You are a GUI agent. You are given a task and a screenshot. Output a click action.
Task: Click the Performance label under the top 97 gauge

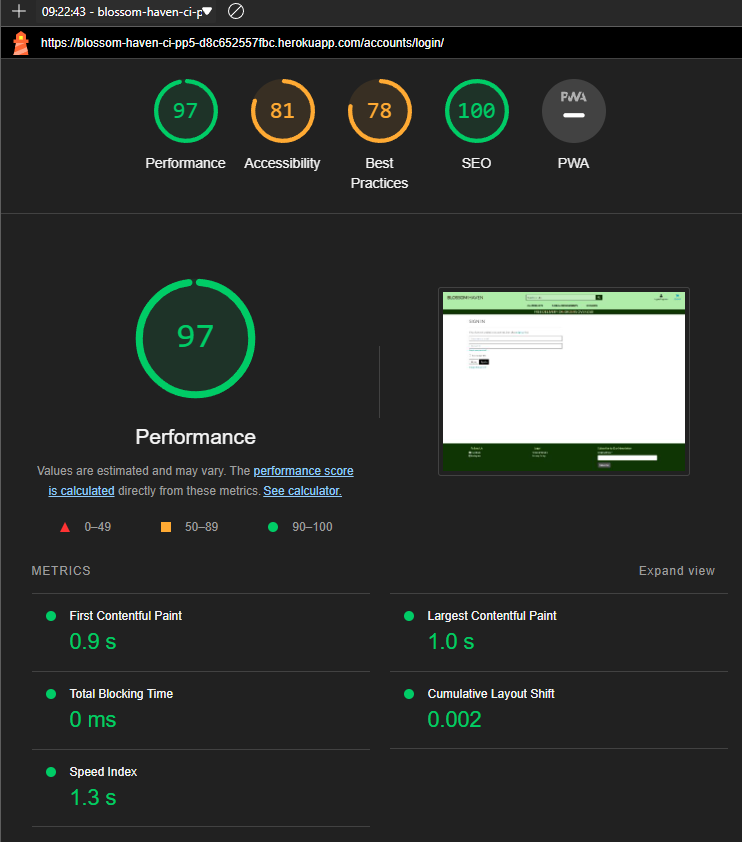click(185, 163)
